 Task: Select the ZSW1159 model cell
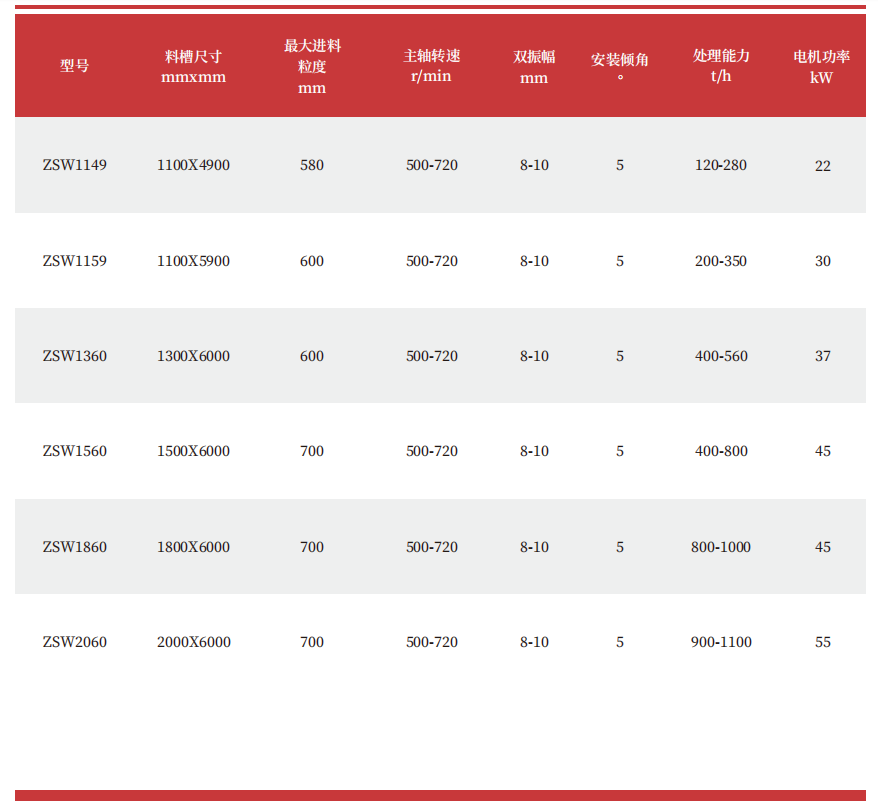coord(74,261)
